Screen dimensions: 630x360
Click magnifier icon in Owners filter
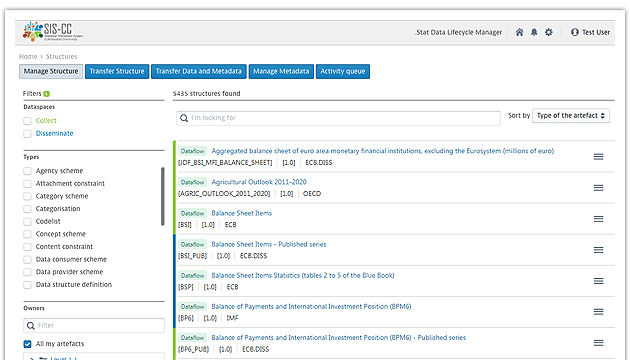click(x=31, y=325)
